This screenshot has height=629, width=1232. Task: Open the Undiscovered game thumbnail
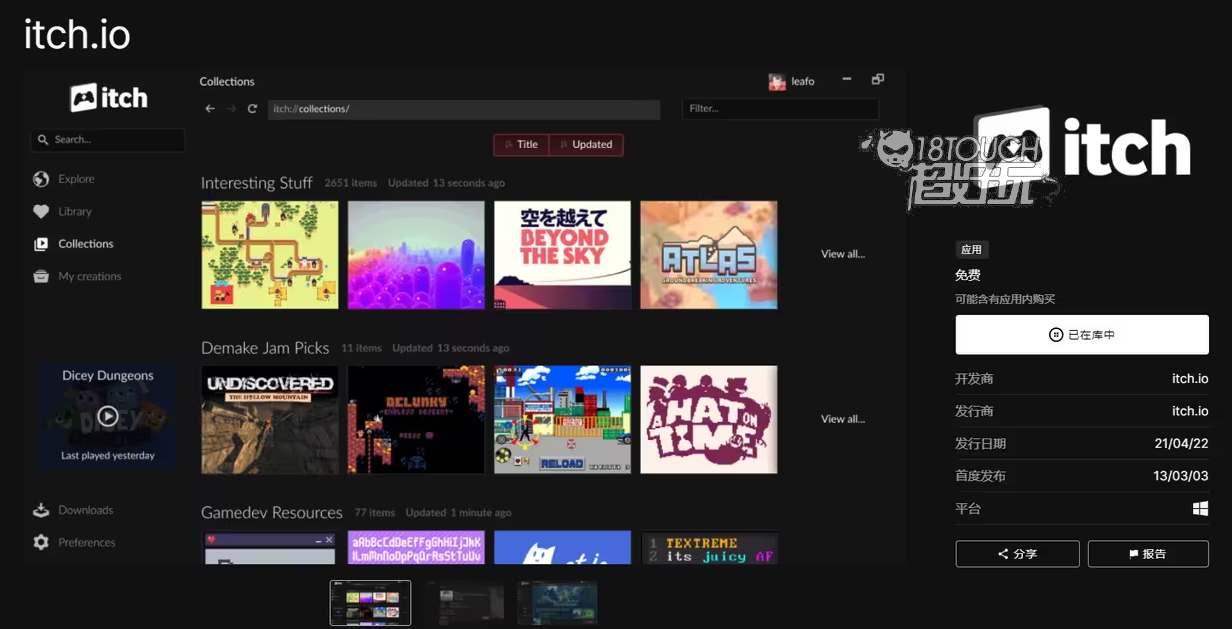coord(270,419)
